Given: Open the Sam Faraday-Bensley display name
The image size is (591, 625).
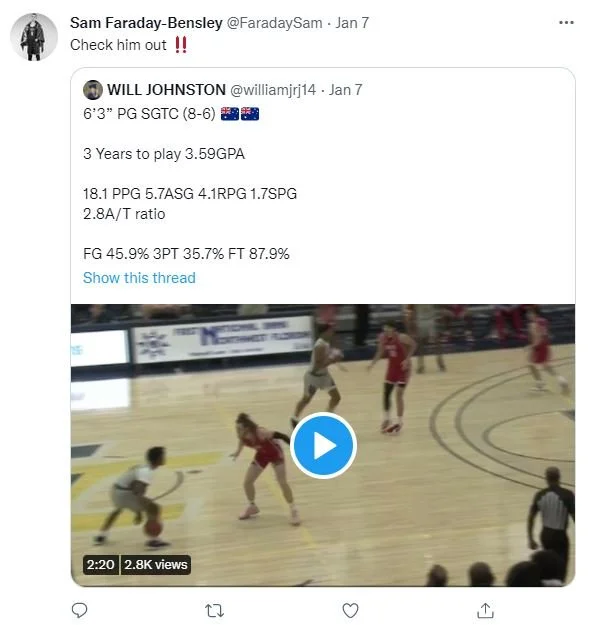Looking at the screenshot, I should point(146,23).
